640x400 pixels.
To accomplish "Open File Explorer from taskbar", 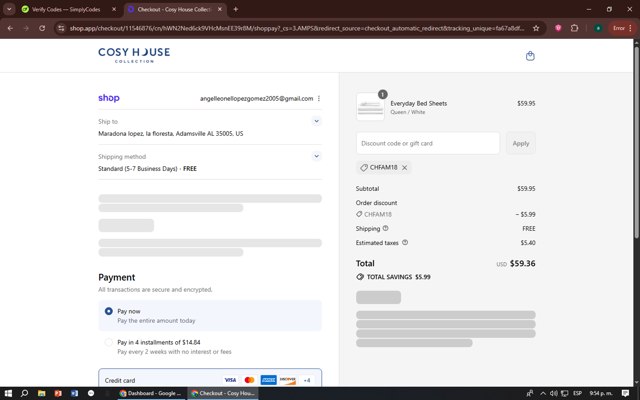I will pyautogui.click(x=41, y=393).
